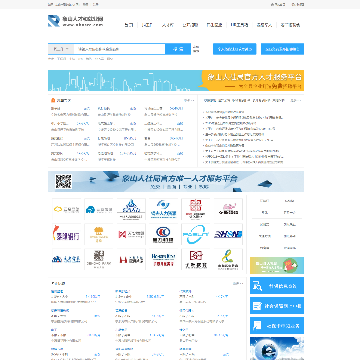Image resolution: width=360 pixels, height=360 pixels.
Task: Open the blue swirl talent logo card
Action: (163, 209)
